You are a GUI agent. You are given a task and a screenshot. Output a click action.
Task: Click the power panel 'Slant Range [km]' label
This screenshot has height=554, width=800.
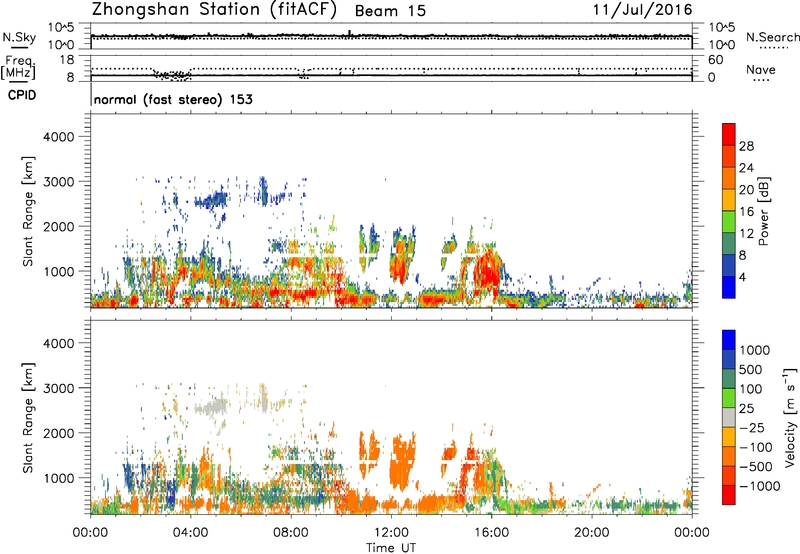(x=28, y=211)
